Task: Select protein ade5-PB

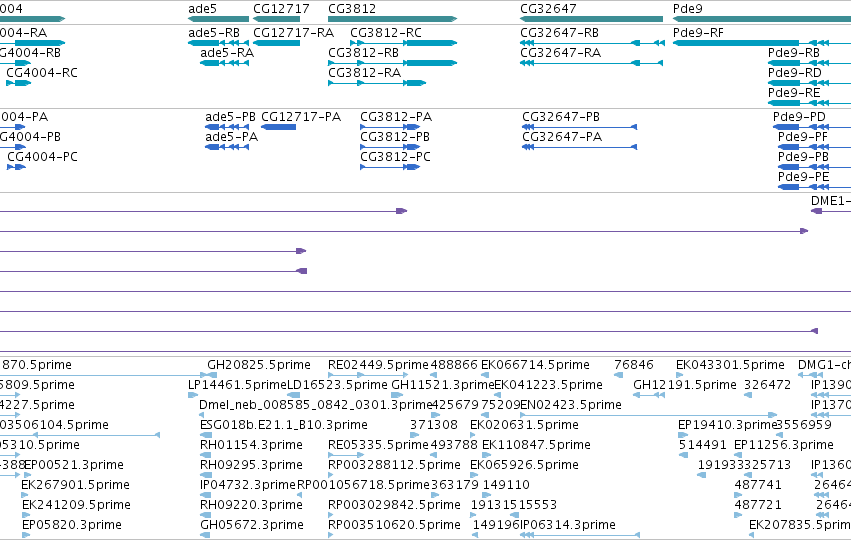Action: coord(227,127)
